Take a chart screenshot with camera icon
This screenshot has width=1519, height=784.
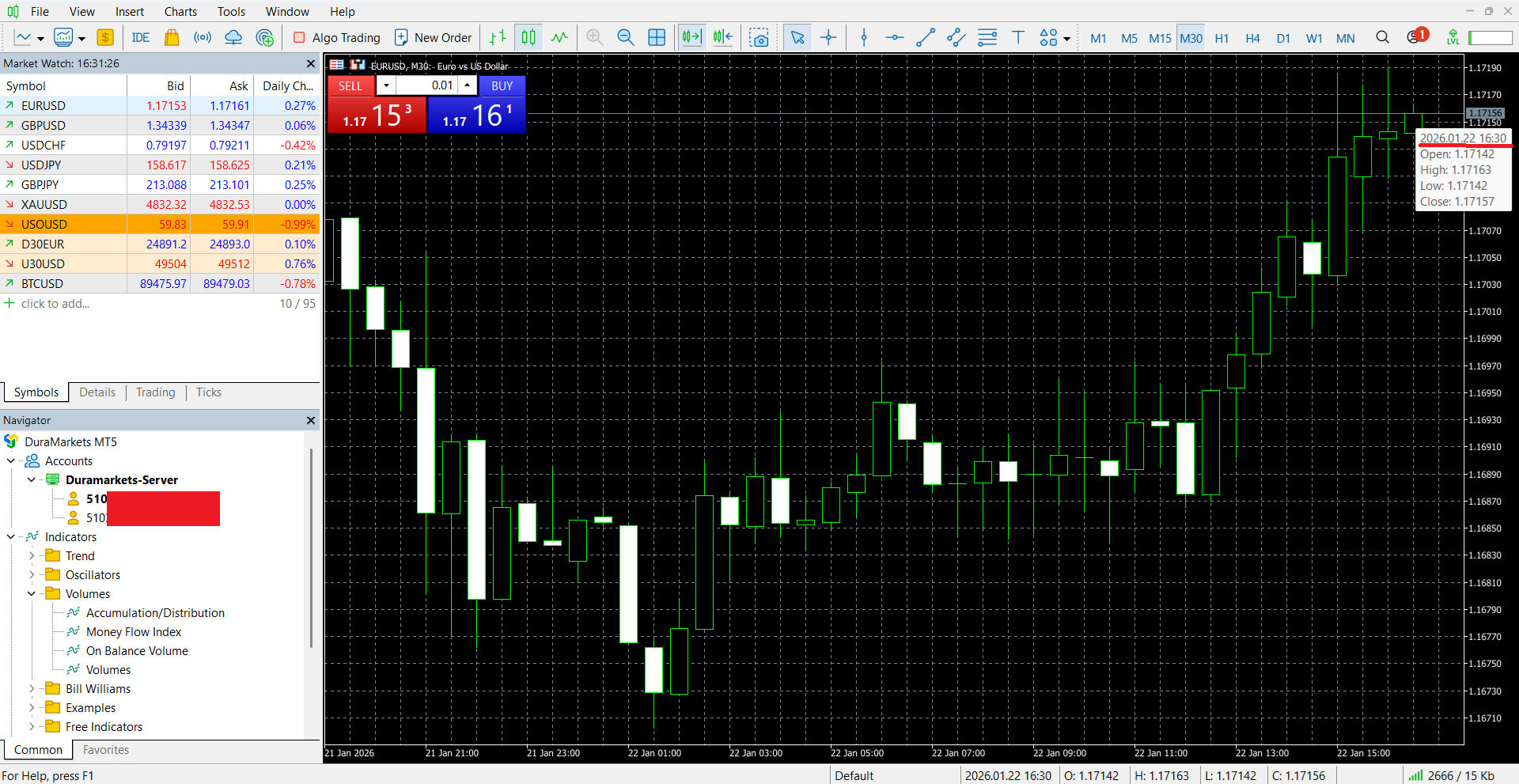pyautogui.click(x=759, y=38)
